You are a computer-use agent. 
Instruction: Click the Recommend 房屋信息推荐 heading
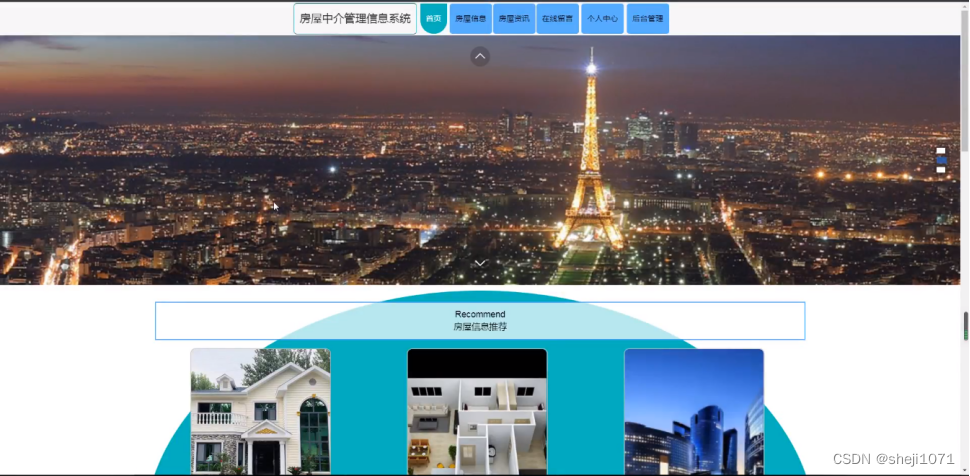(x=480, y=321)
